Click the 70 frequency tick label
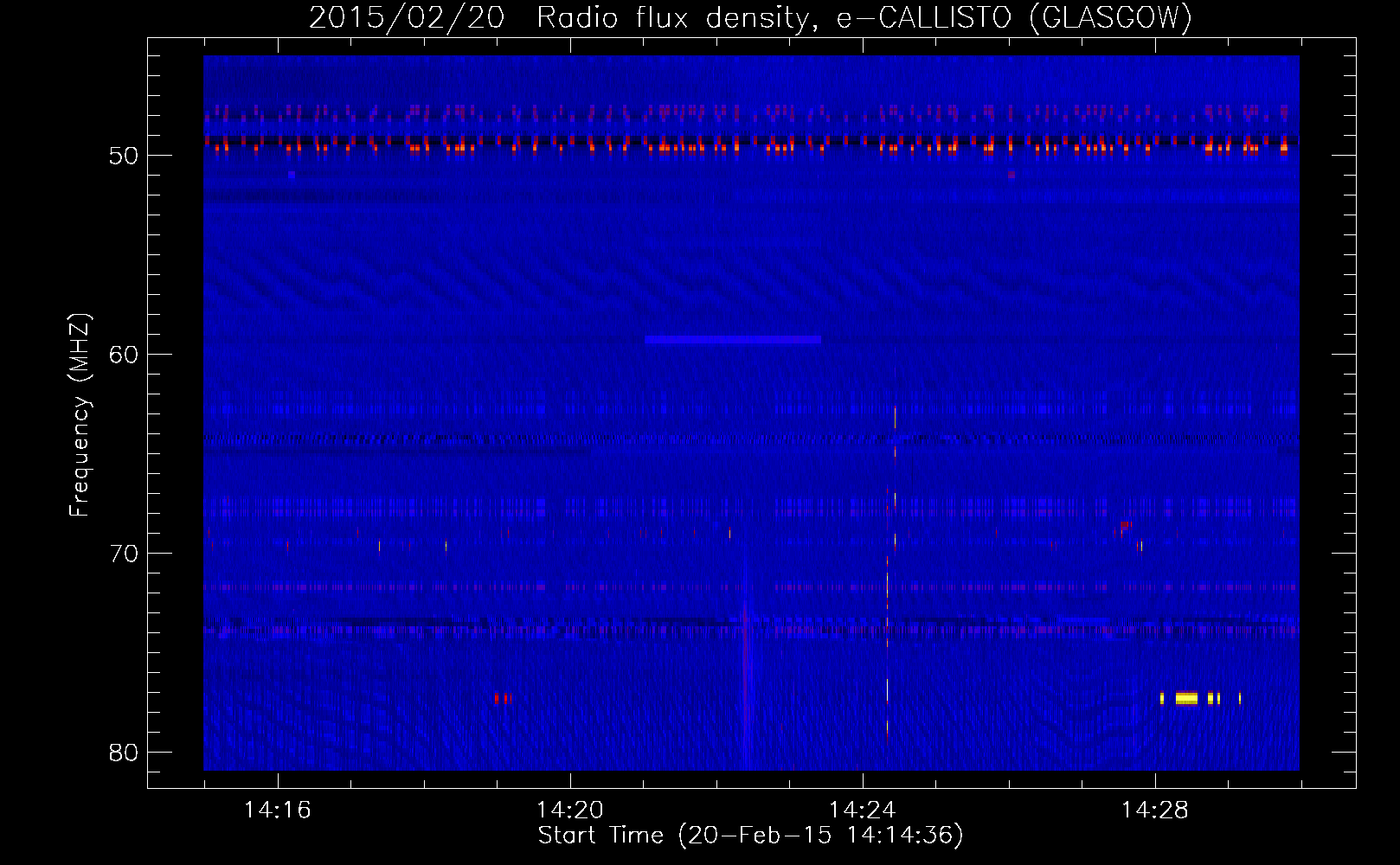 pos(124,554)
